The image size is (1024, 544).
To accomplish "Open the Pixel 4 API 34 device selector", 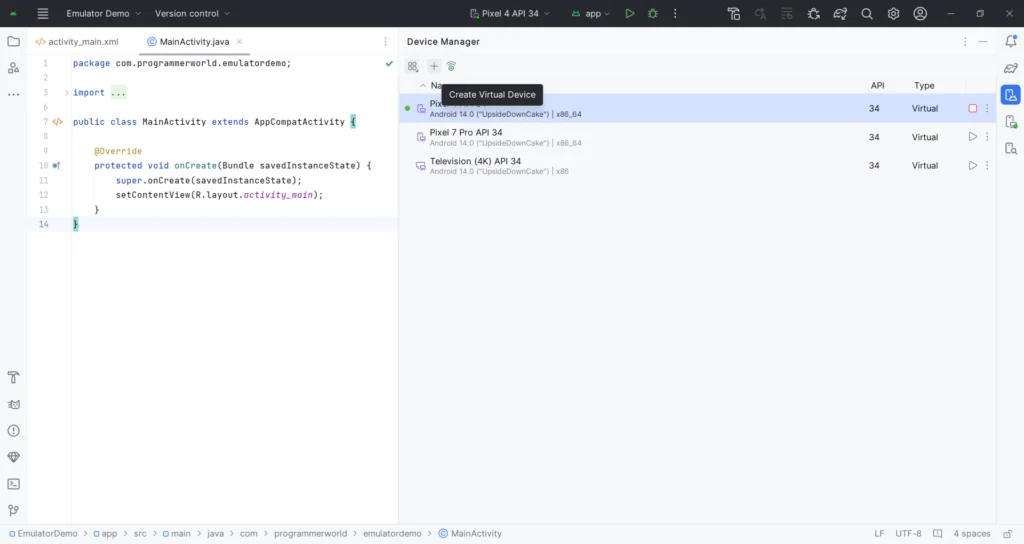I will (510, 14).
